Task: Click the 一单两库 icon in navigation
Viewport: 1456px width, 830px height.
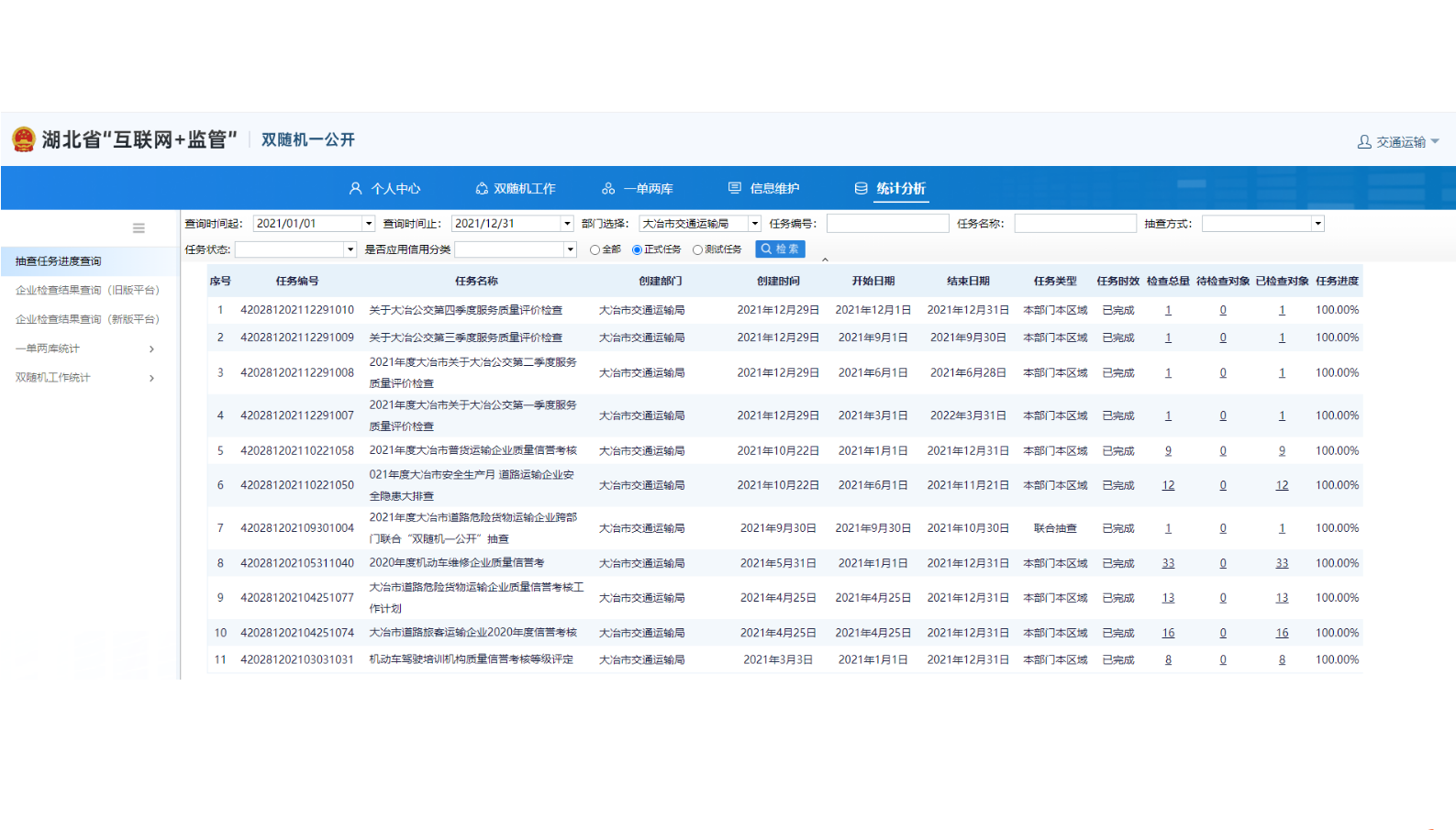Action: (608, 188)
